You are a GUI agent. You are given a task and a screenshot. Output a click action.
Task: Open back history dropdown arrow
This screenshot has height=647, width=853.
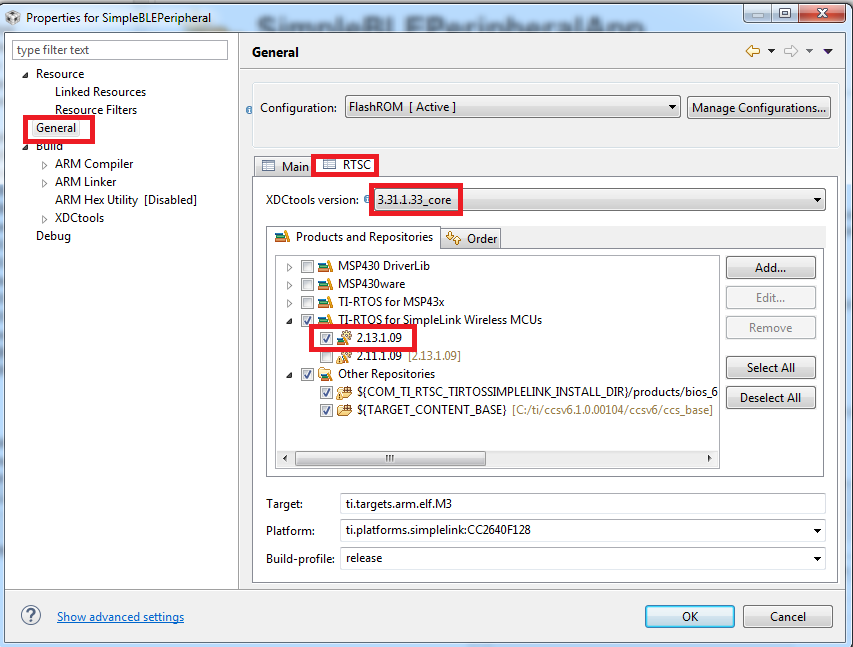tap(771, 51)
